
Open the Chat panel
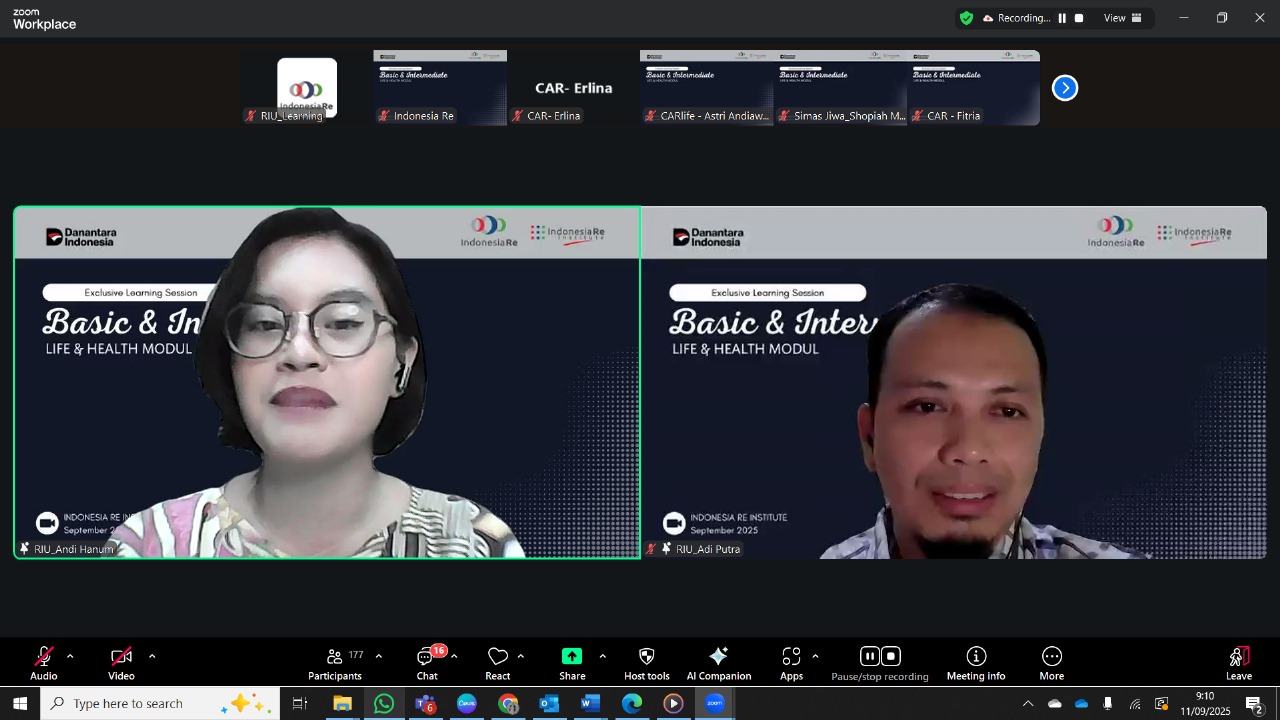[427, 663]
